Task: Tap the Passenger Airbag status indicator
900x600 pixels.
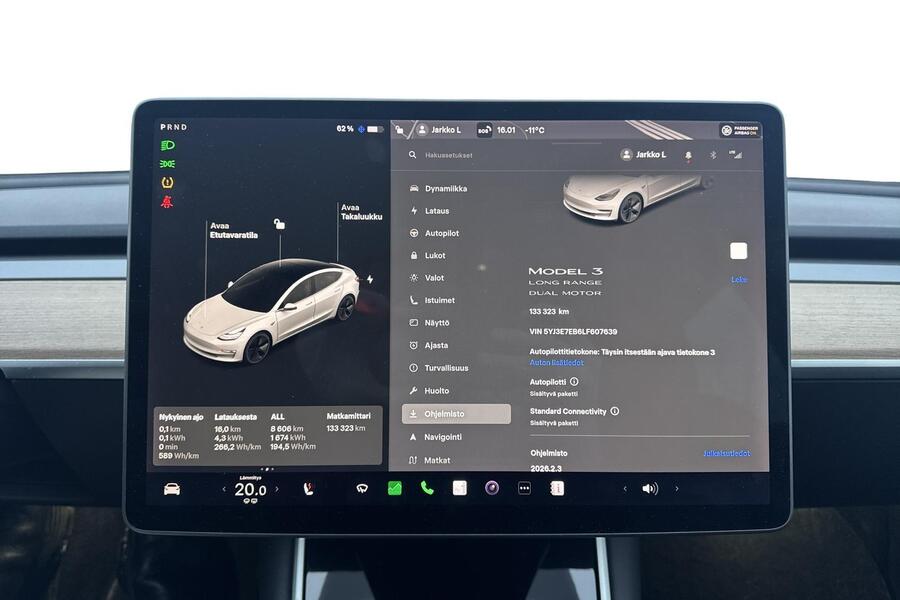Action: 740,131
